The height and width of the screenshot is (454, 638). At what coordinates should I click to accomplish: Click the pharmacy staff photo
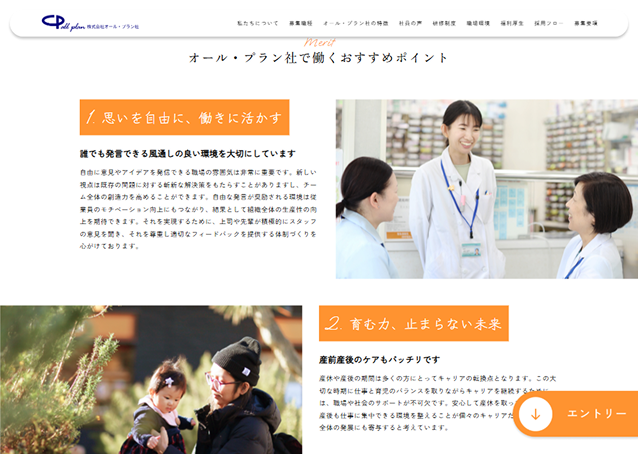[486, 189]
